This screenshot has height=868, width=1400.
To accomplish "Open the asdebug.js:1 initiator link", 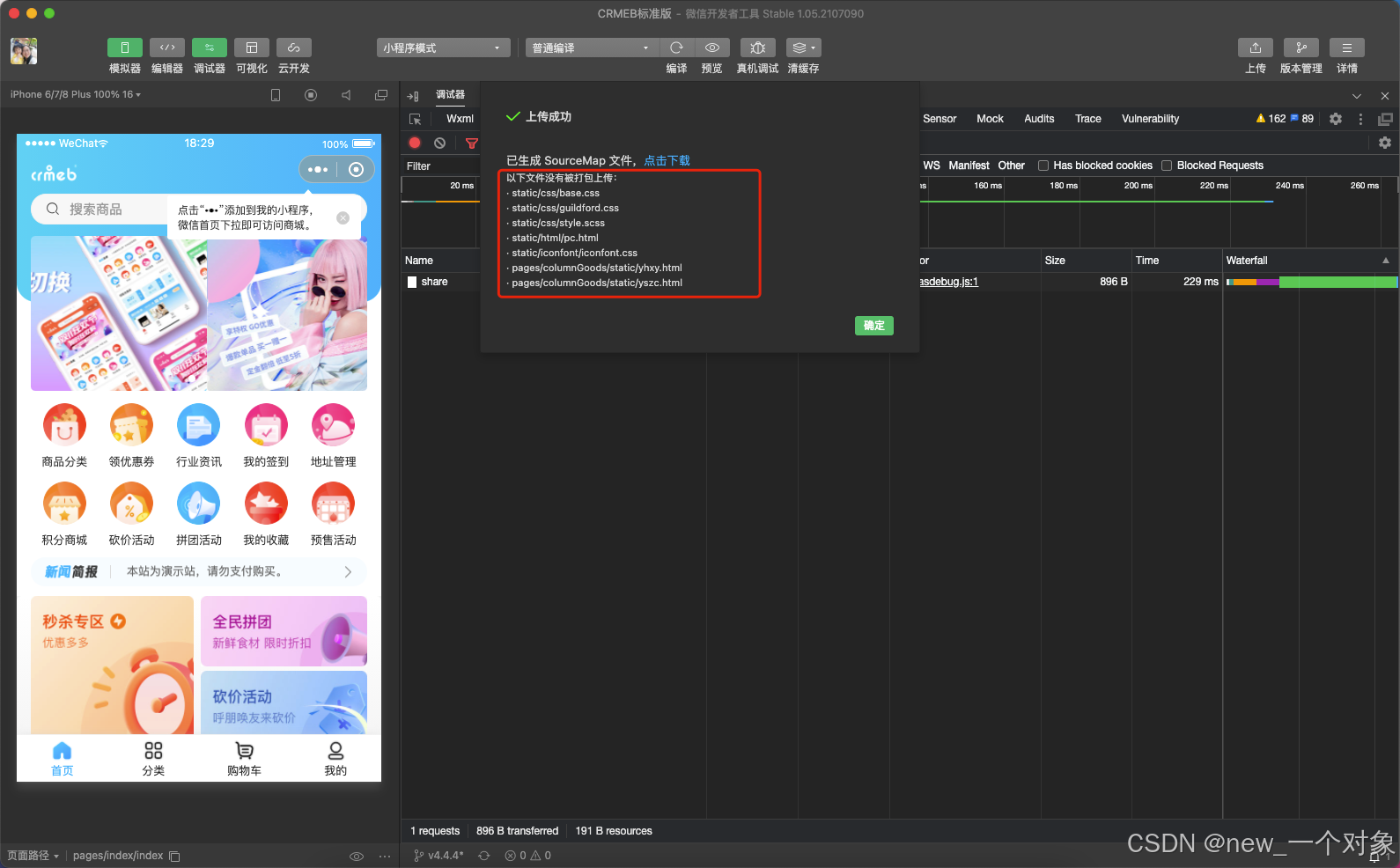I will (949, 282).
